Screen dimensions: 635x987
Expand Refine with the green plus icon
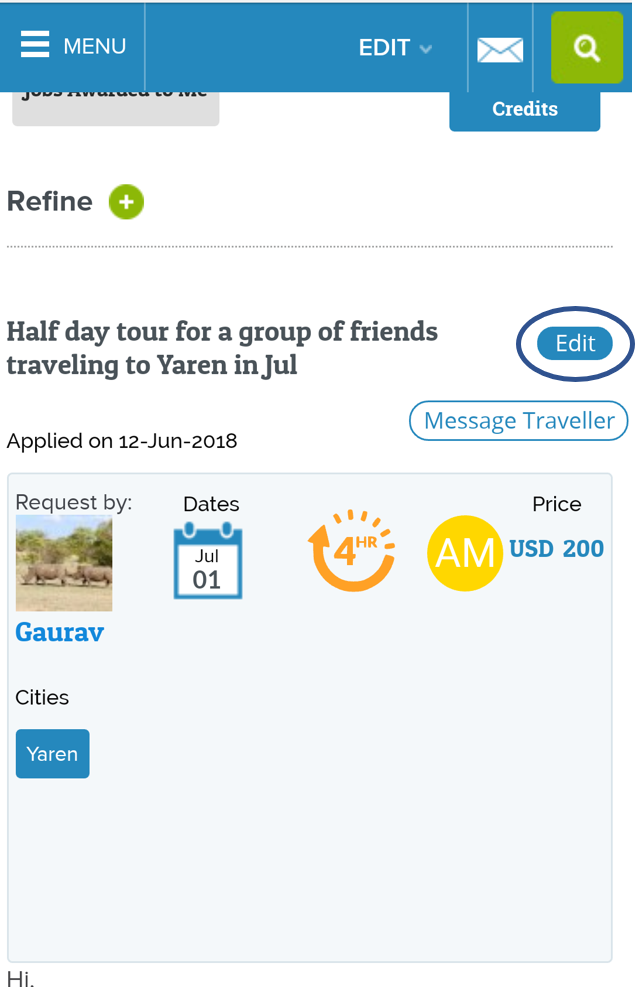(x=127, y=202)
